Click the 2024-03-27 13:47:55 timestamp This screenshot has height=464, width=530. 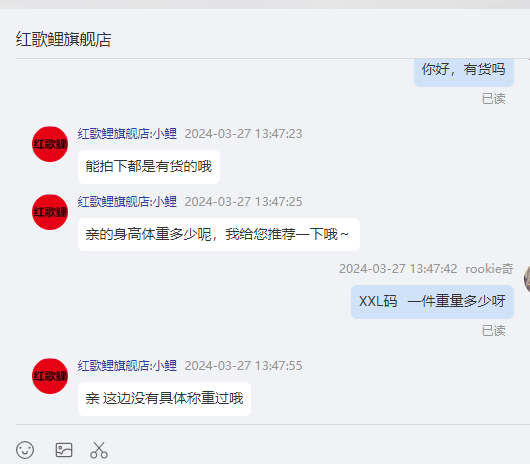tap(243, 366)
